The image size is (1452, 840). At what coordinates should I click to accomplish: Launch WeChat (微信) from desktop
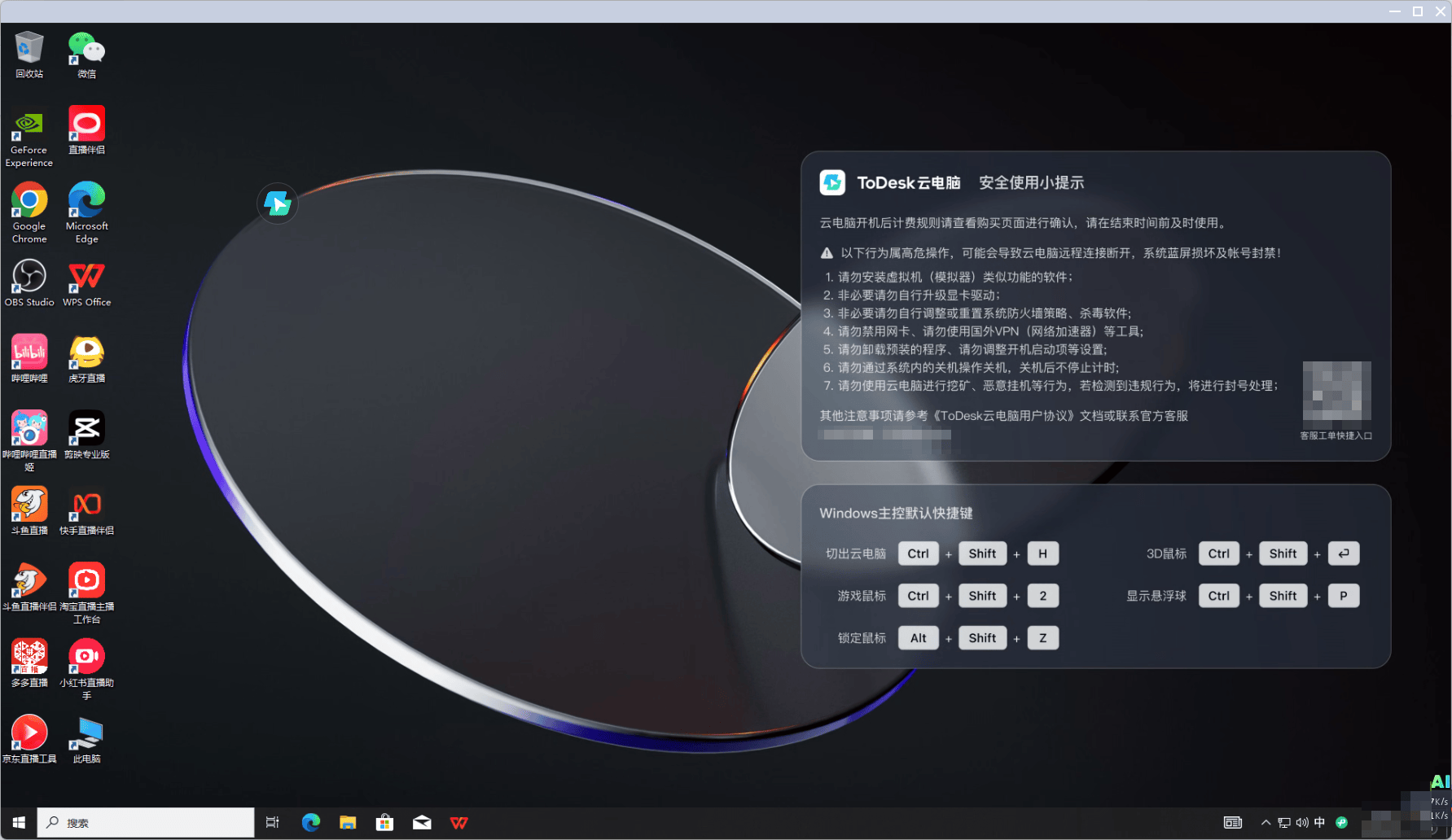[86, 55]
